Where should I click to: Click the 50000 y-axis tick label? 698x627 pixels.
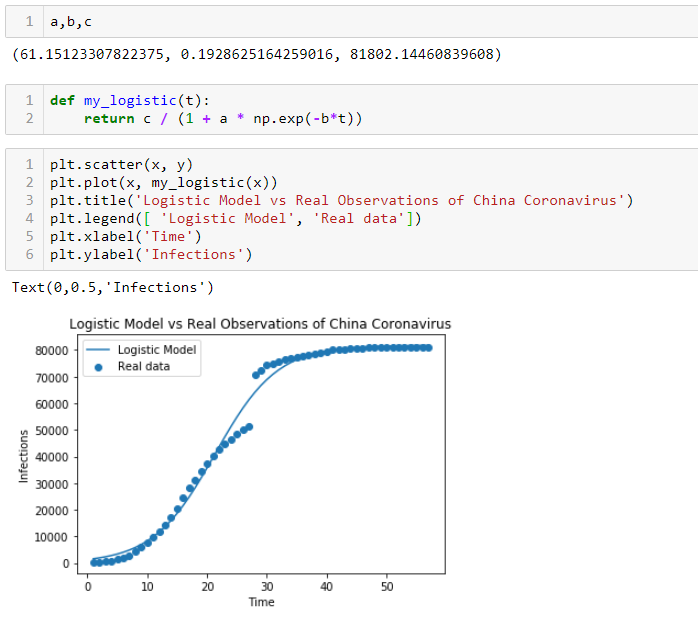(x=52, y=431)
